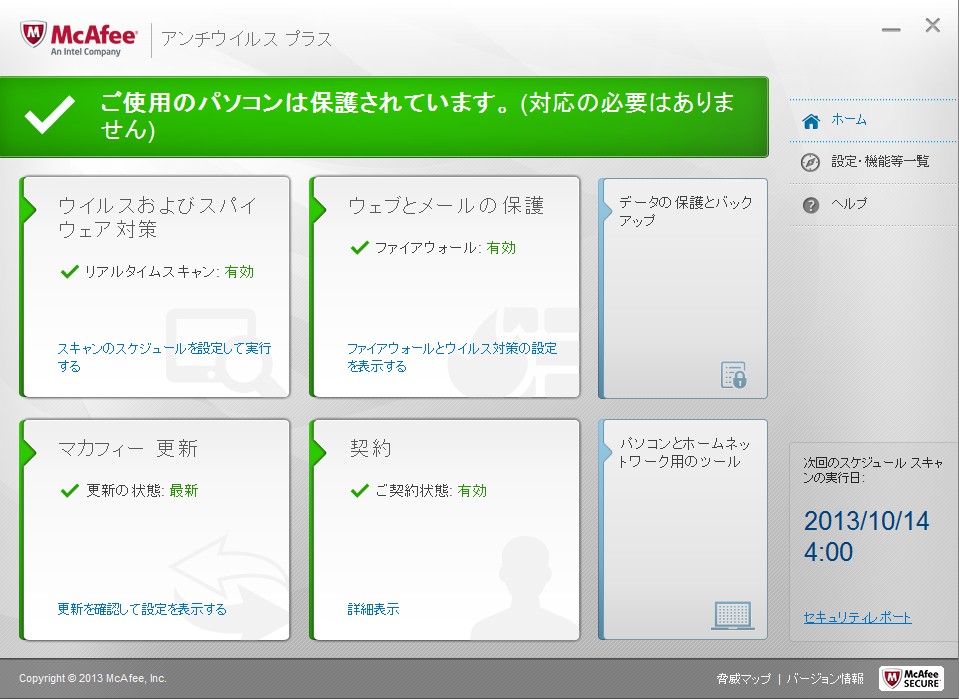Close the McAfee window
This screenshot has height=699, width=959.
[x=933, y=25]
